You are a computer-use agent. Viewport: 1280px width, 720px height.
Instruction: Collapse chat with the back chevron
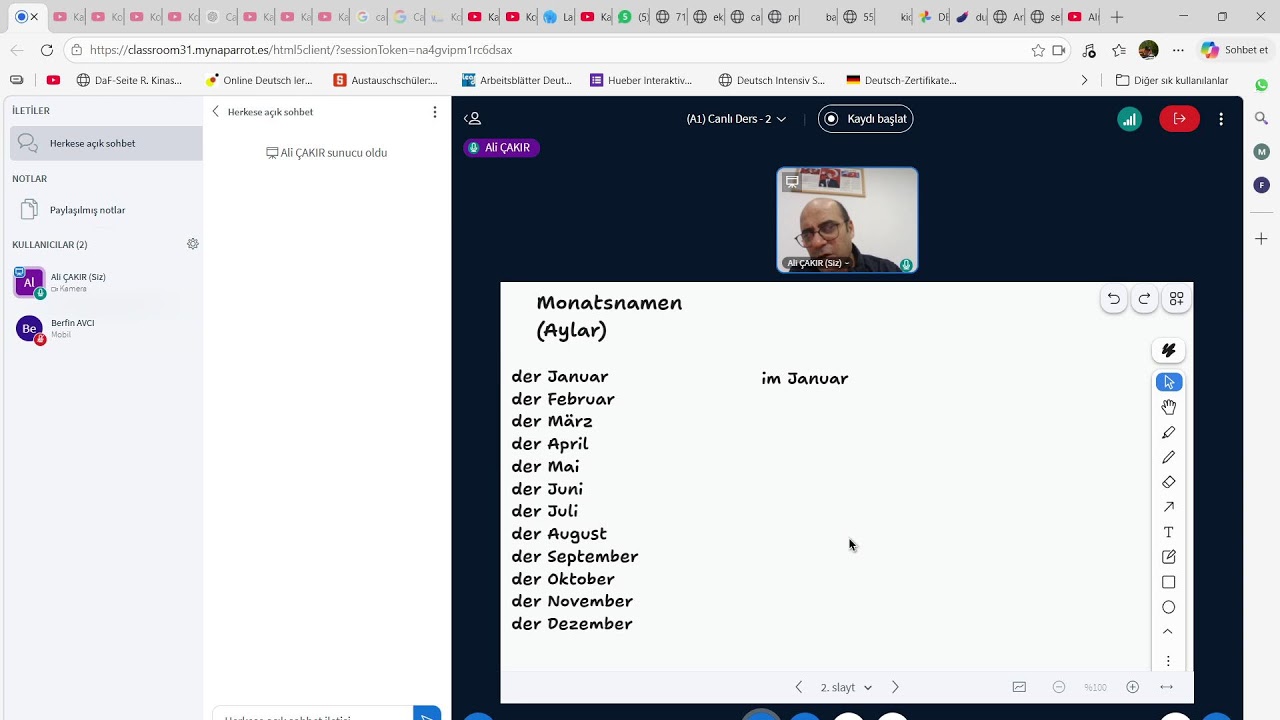click(x=215, y=112)
